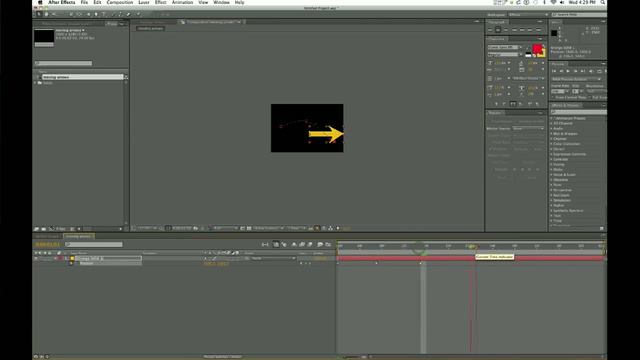Viewport: 640px width, 360px height.
Task: Open the Parent dropdown for Orange Solid
Action: coord(273,258)
